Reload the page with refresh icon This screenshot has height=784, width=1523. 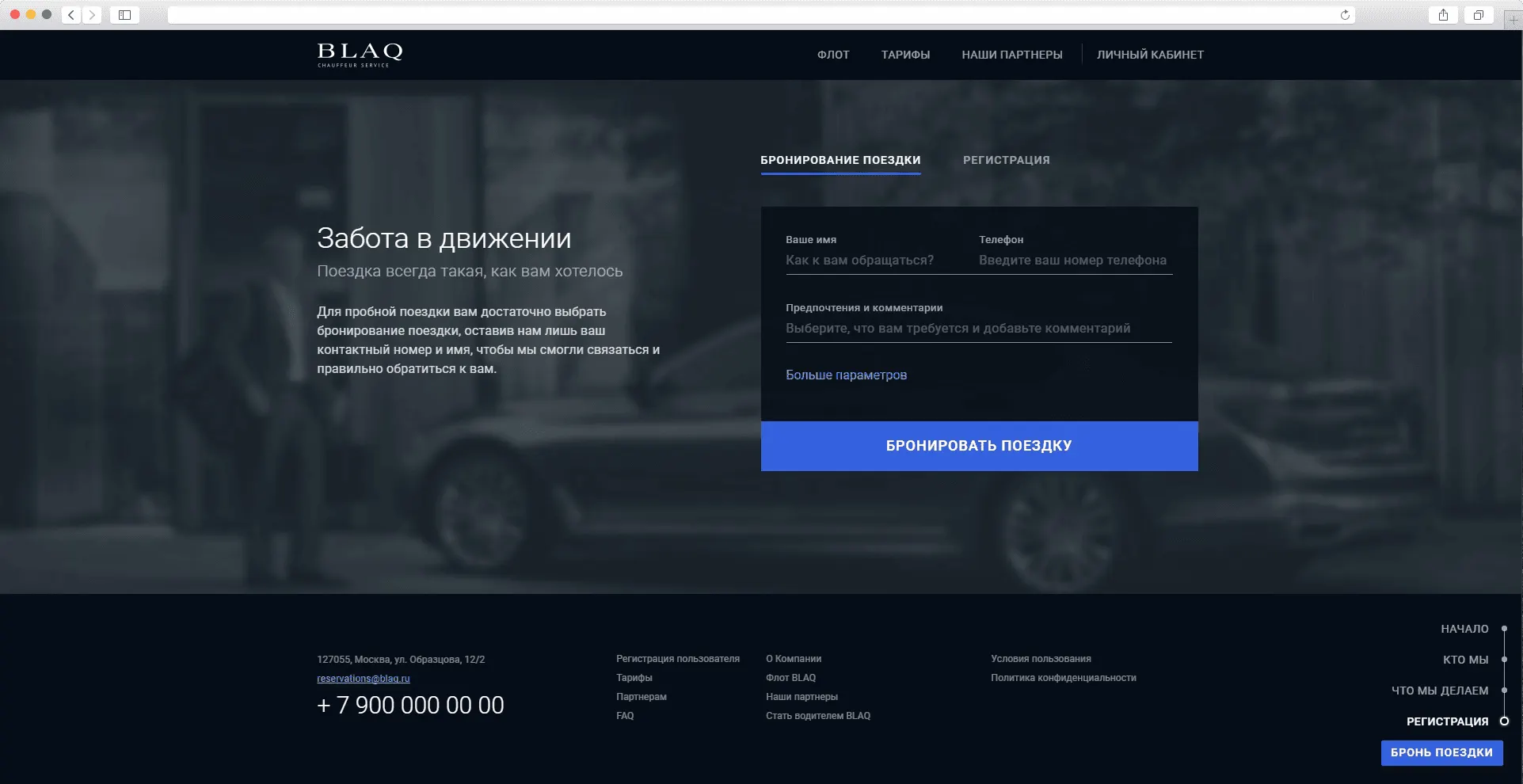1344,15
